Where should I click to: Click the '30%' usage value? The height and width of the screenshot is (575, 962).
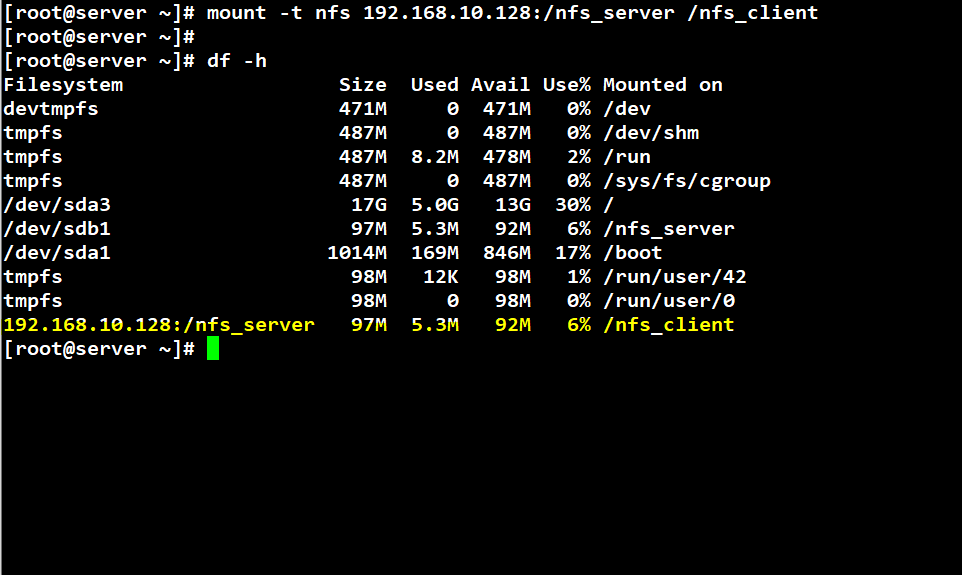tap(572, 204)
